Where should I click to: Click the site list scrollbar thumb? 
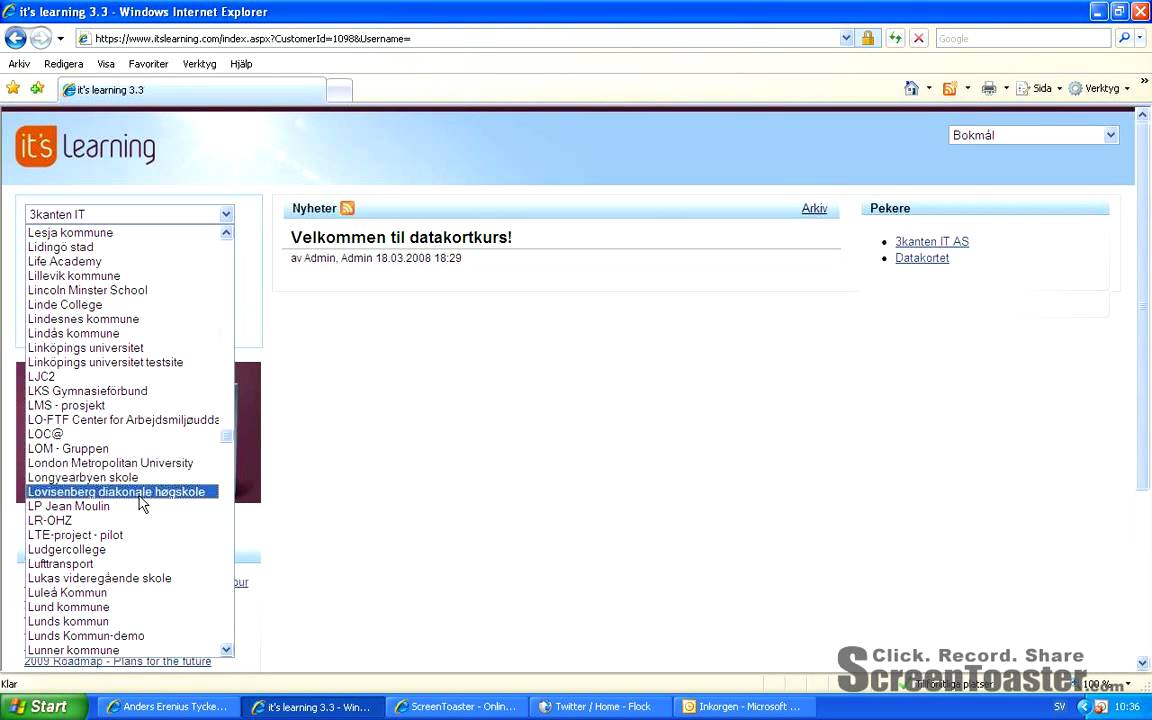(x=226, y=436)
